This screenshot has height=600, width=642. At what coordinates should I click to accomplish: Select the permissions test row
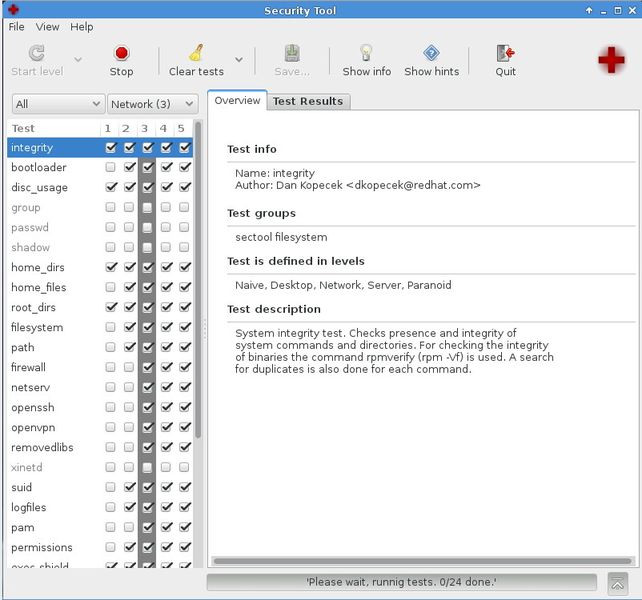(x=100, y=547)
